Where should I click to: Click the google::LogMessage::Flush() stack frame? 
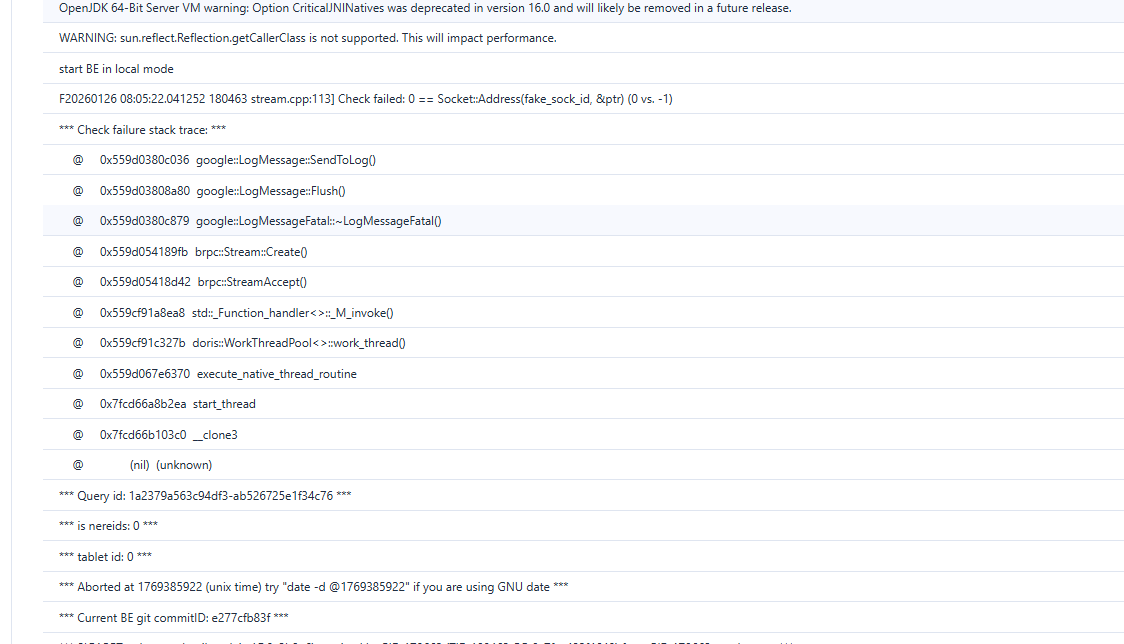tap(222, 191)
